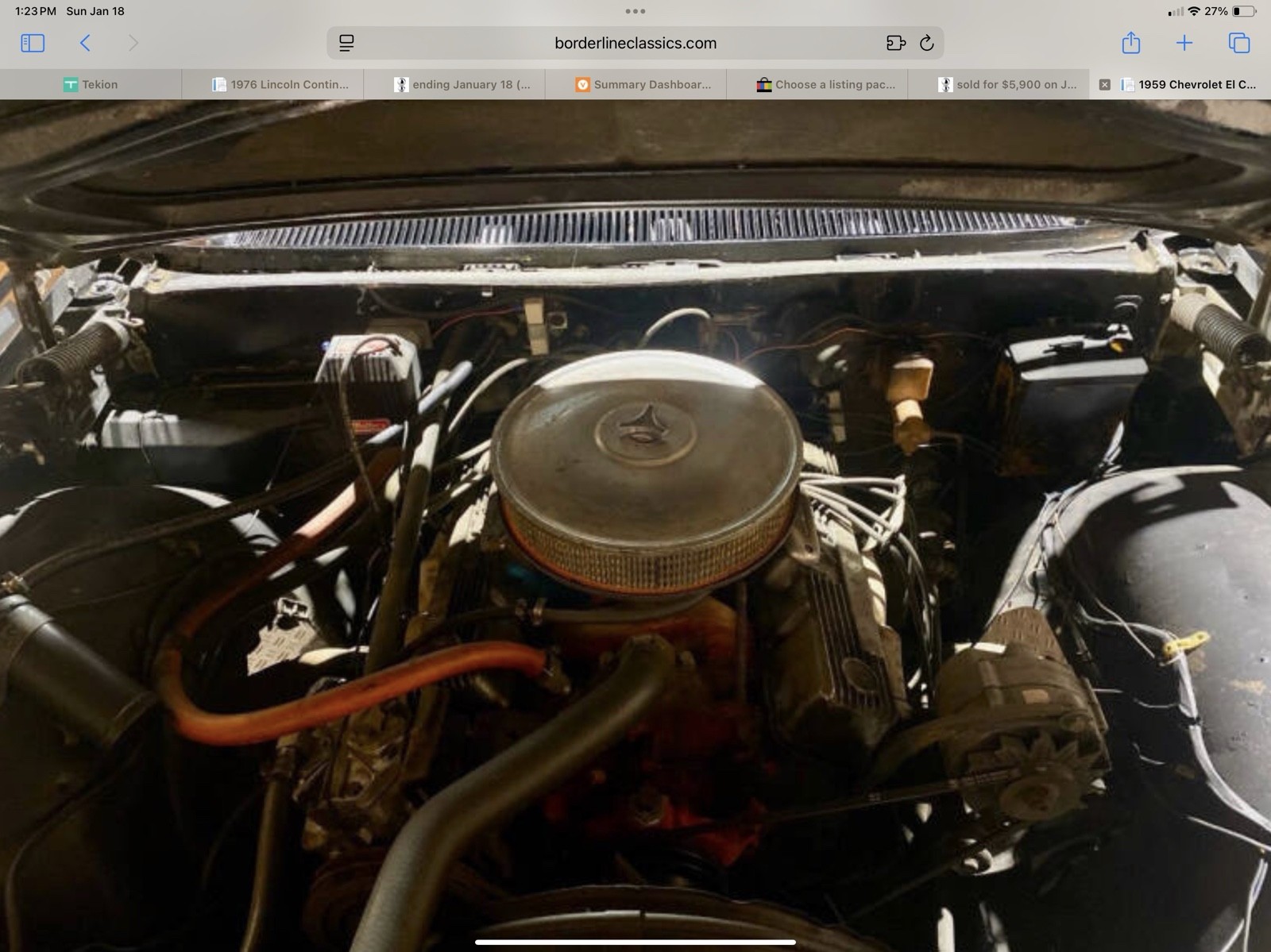This screenshot has width=1271, height=952.
Task: Select the Summary Dashboard tab
Action: pos(643,84)
